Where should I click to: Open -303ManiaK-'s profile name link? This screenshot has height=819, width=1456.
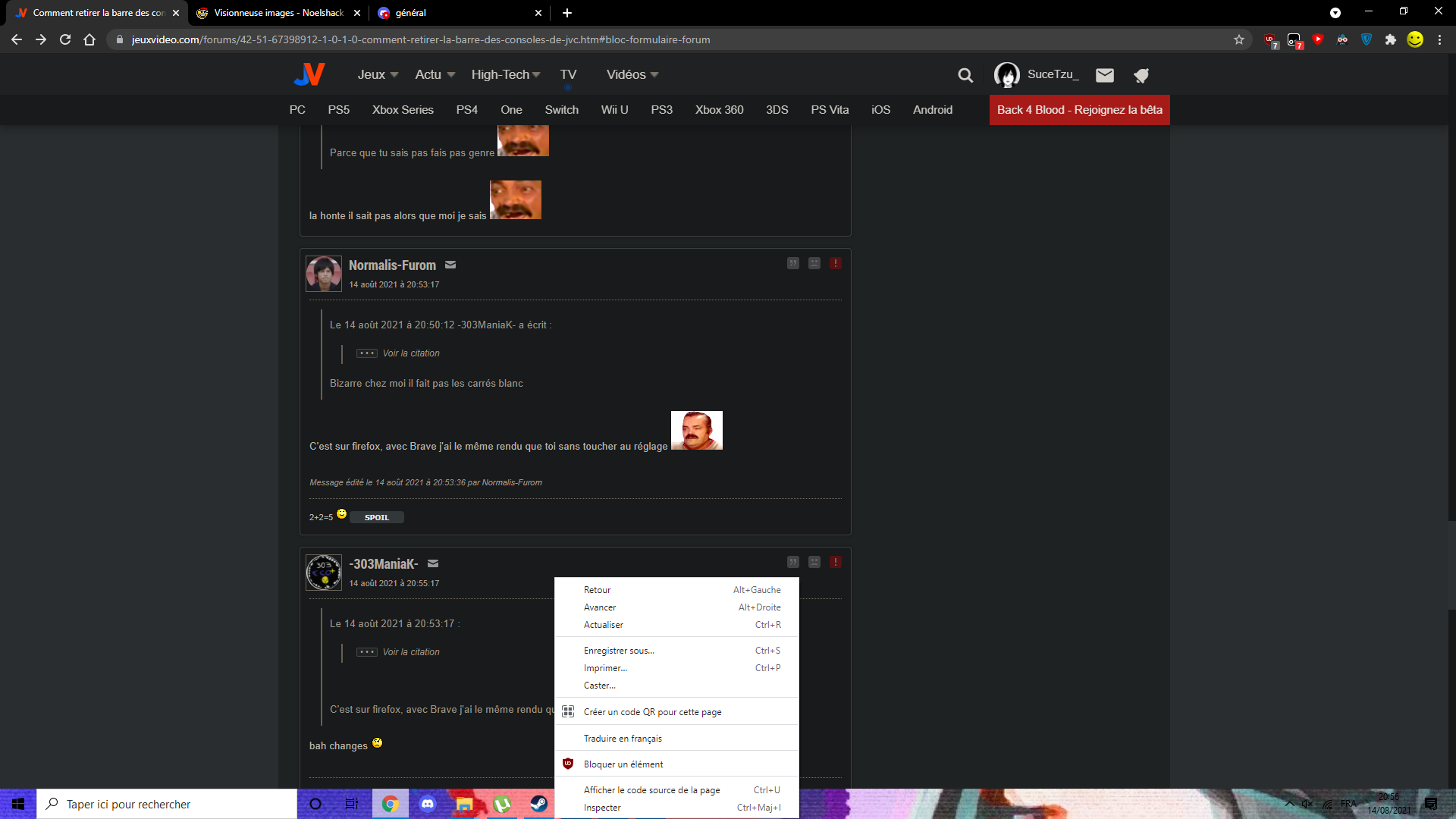click(384, 564)
